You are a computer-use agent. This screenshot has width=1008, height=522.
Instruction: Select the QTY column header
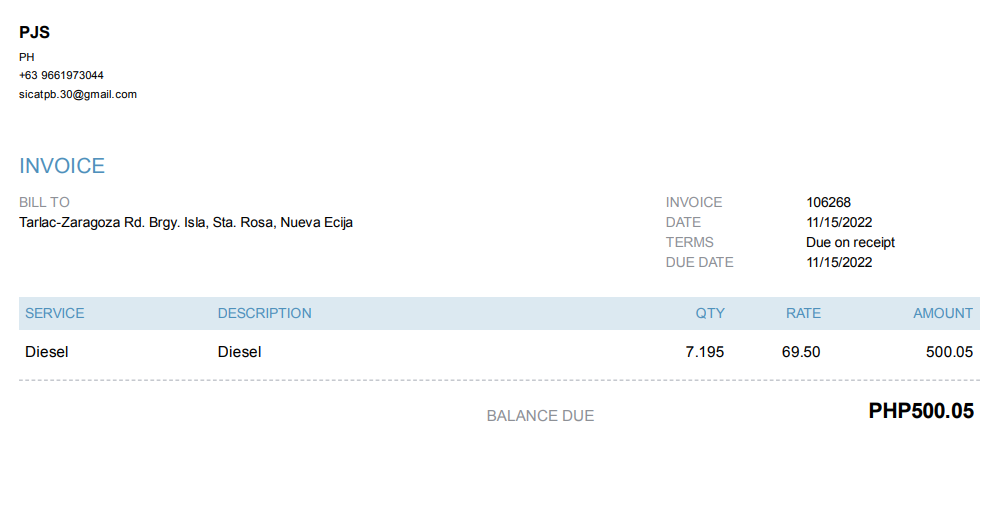click(710, 313)
